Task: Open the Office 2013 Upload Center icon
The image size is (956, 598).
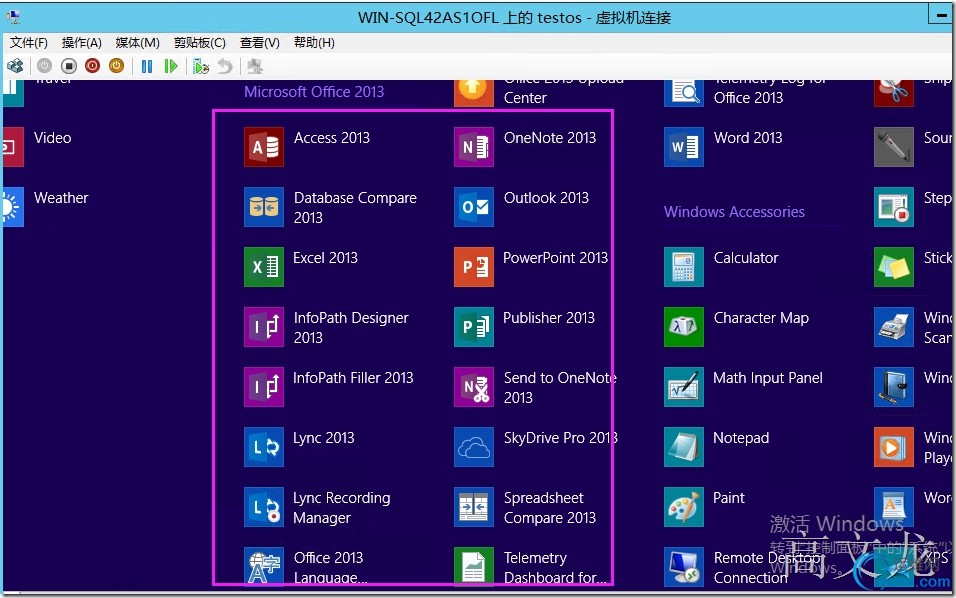Action: 474,93
